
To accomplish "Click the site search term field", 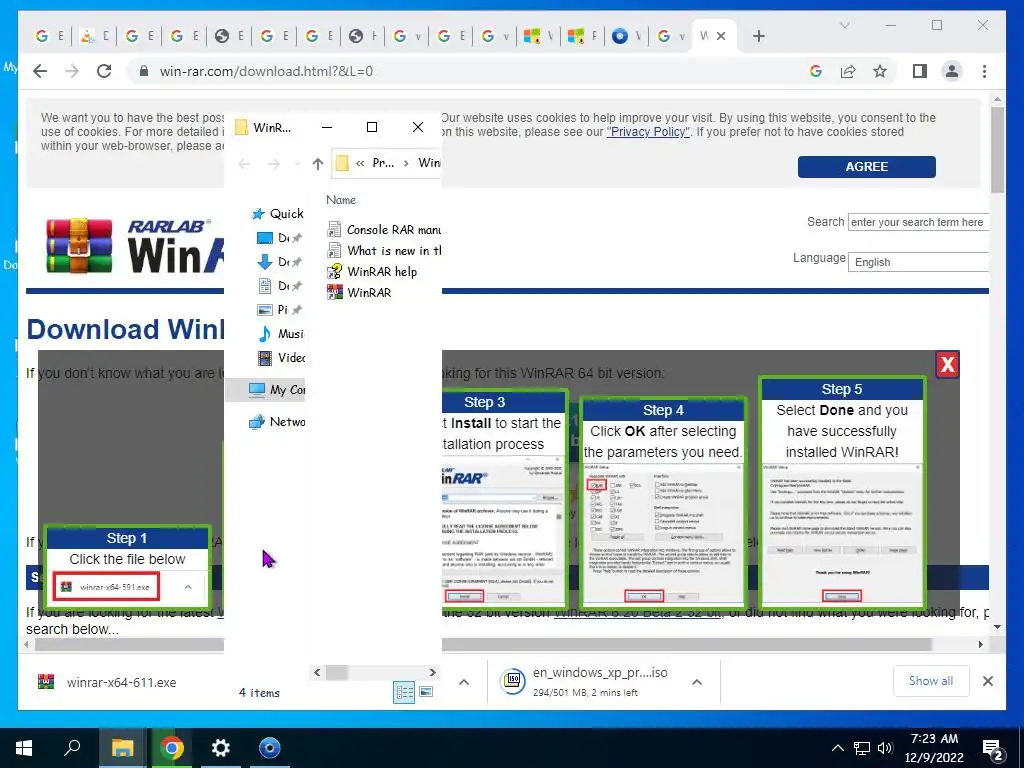I will (x=918, y=222).
